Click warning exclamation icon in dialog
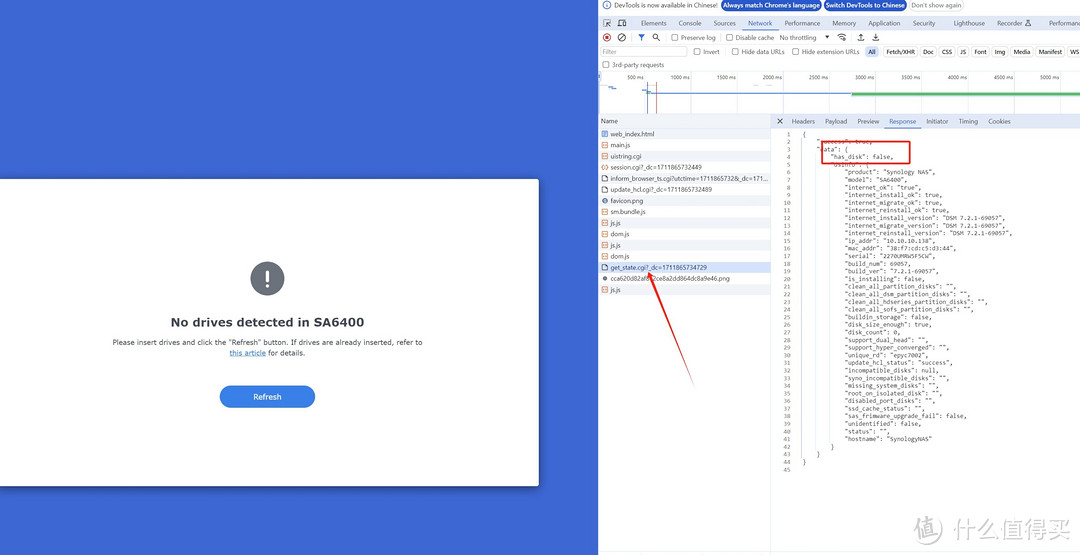1080x555 pixels. [267, 278]
